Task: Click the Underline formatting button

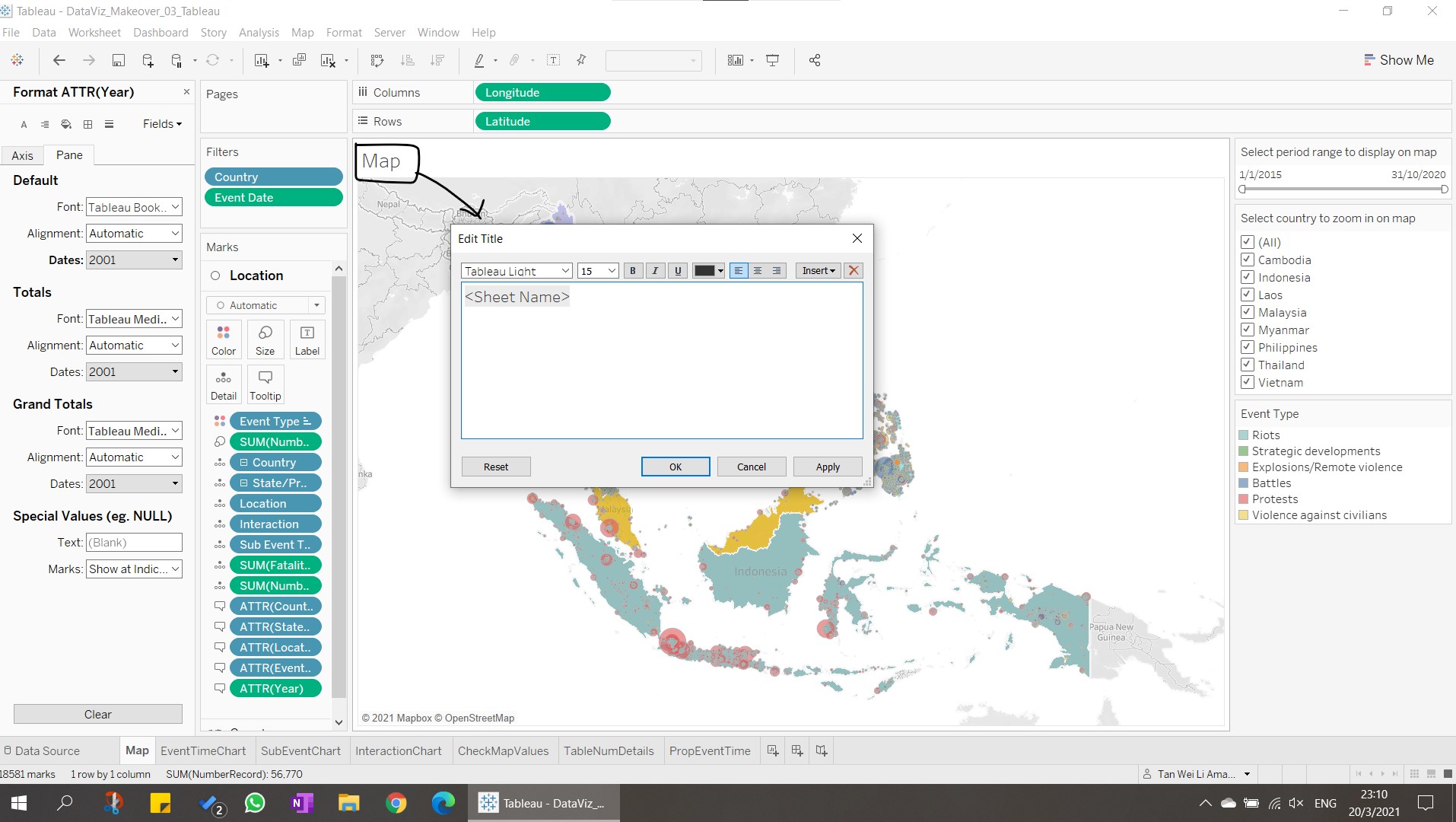Action: (x=678, y=271)
